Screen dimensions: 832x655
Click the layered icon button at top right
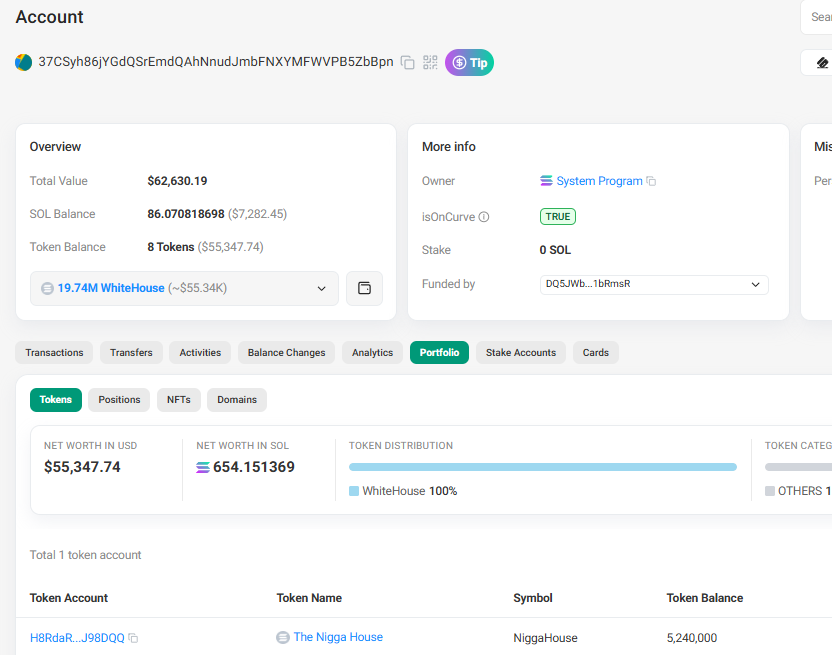[821, 63]
